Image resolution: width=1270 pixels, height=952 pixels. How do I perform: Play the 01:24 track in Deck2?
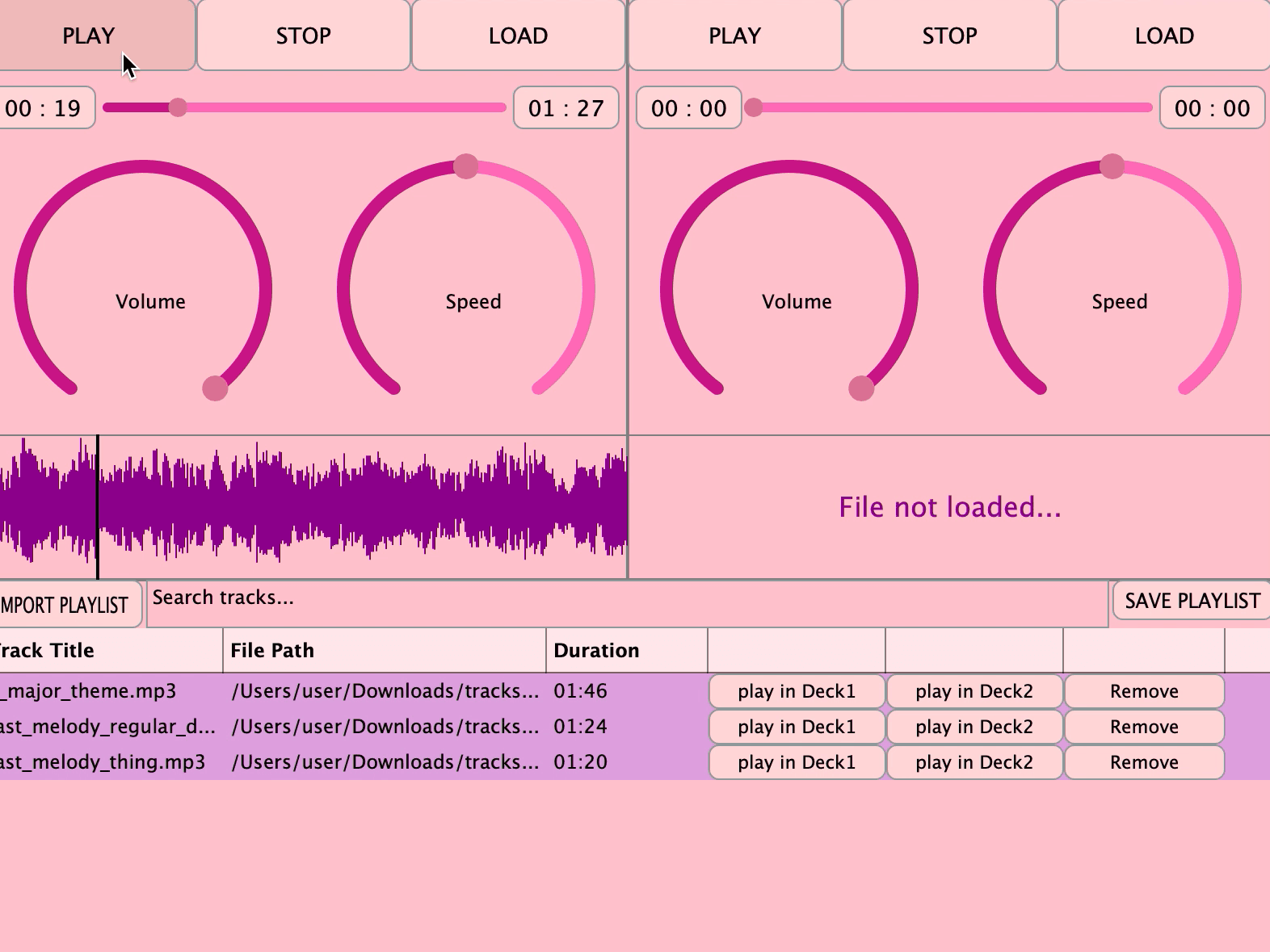[x=974, y=728]
